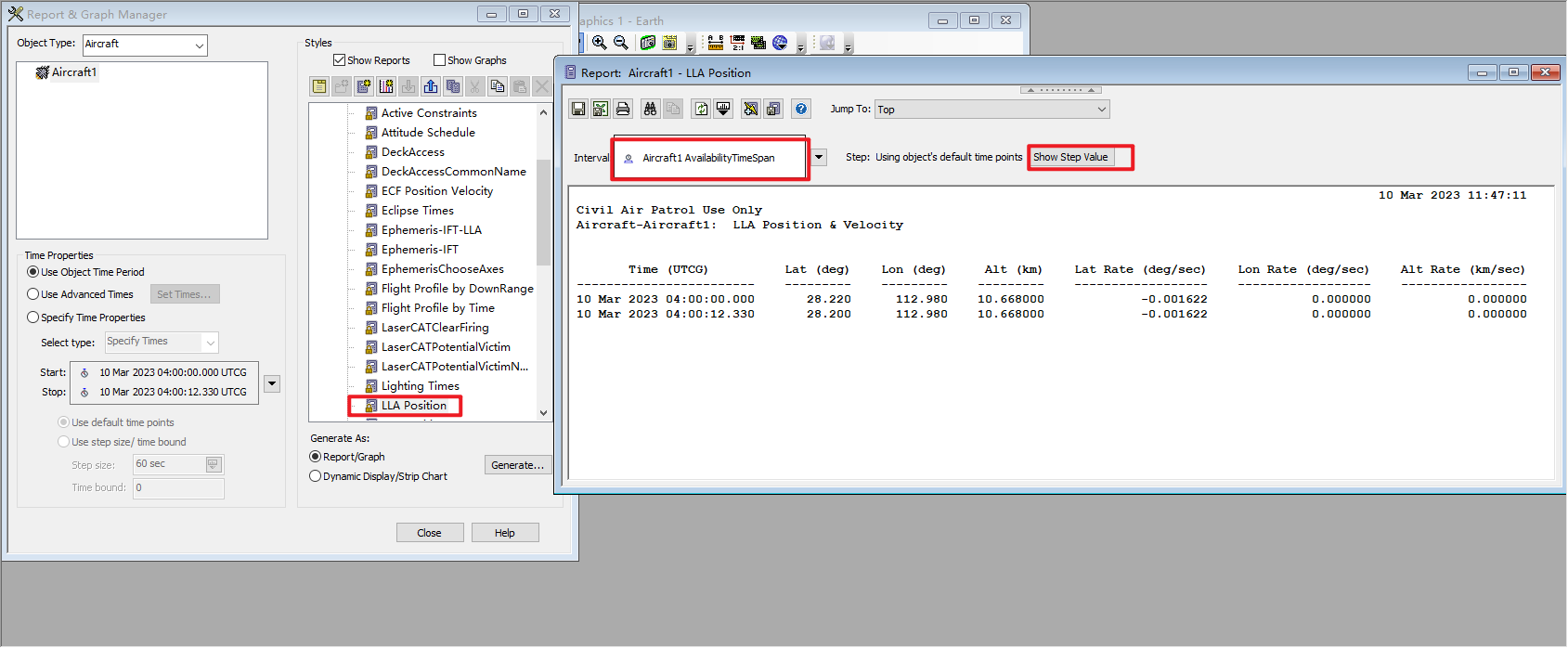Click the Help button
The width and height of the screenshot is (1568, 648).
click(x=505, y=533)
